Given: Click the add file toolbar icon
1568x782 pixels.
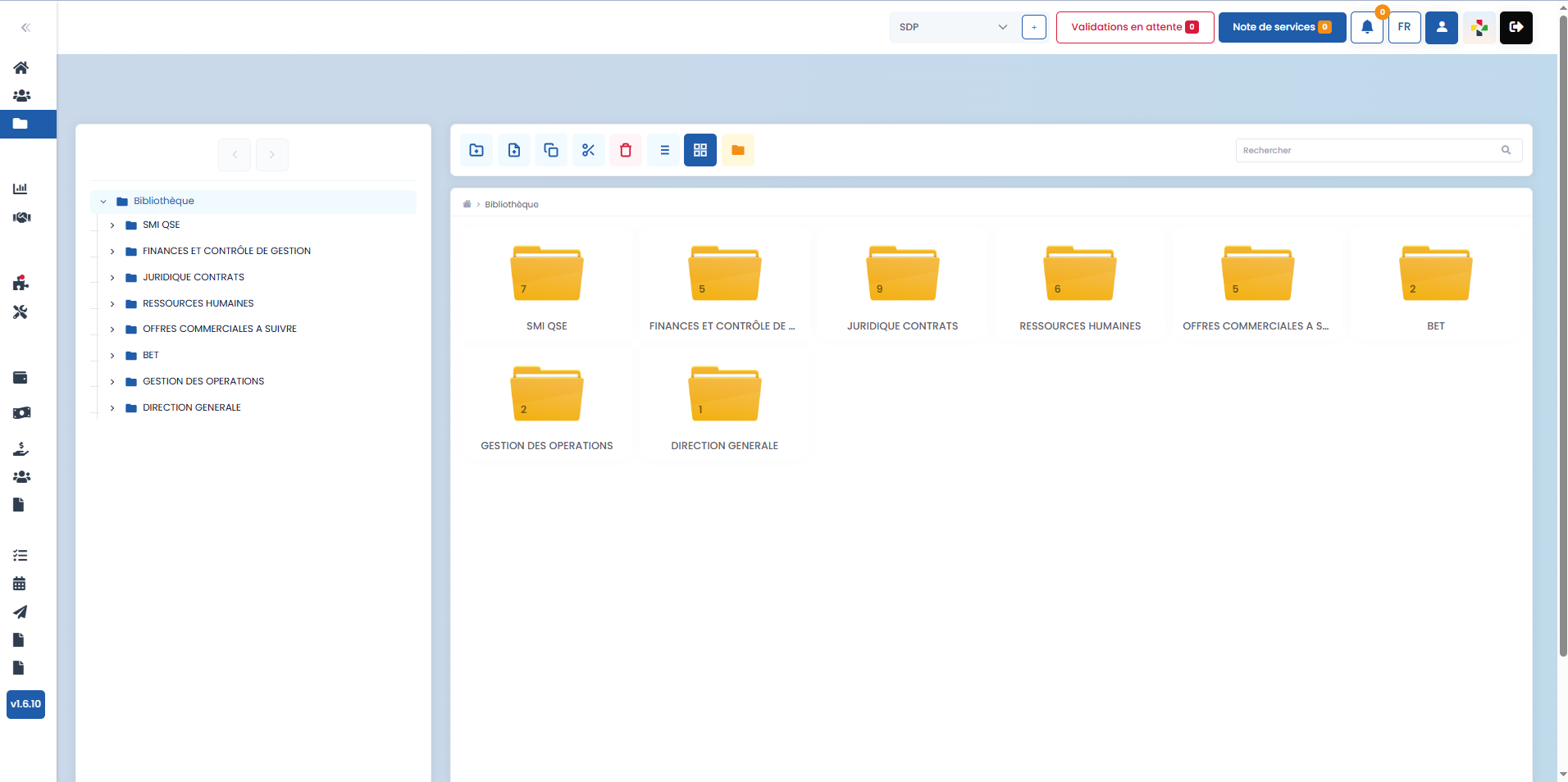Looking at the screenshot, I should pos(514,150).
